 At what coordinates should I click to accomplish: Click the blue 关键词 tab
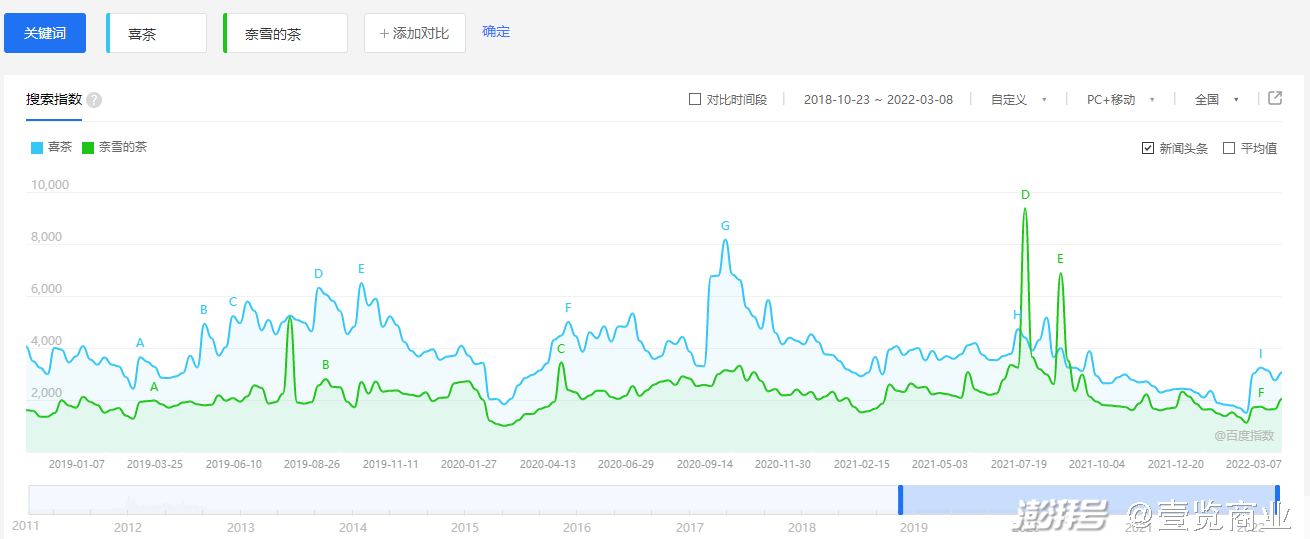click(45, 33)
